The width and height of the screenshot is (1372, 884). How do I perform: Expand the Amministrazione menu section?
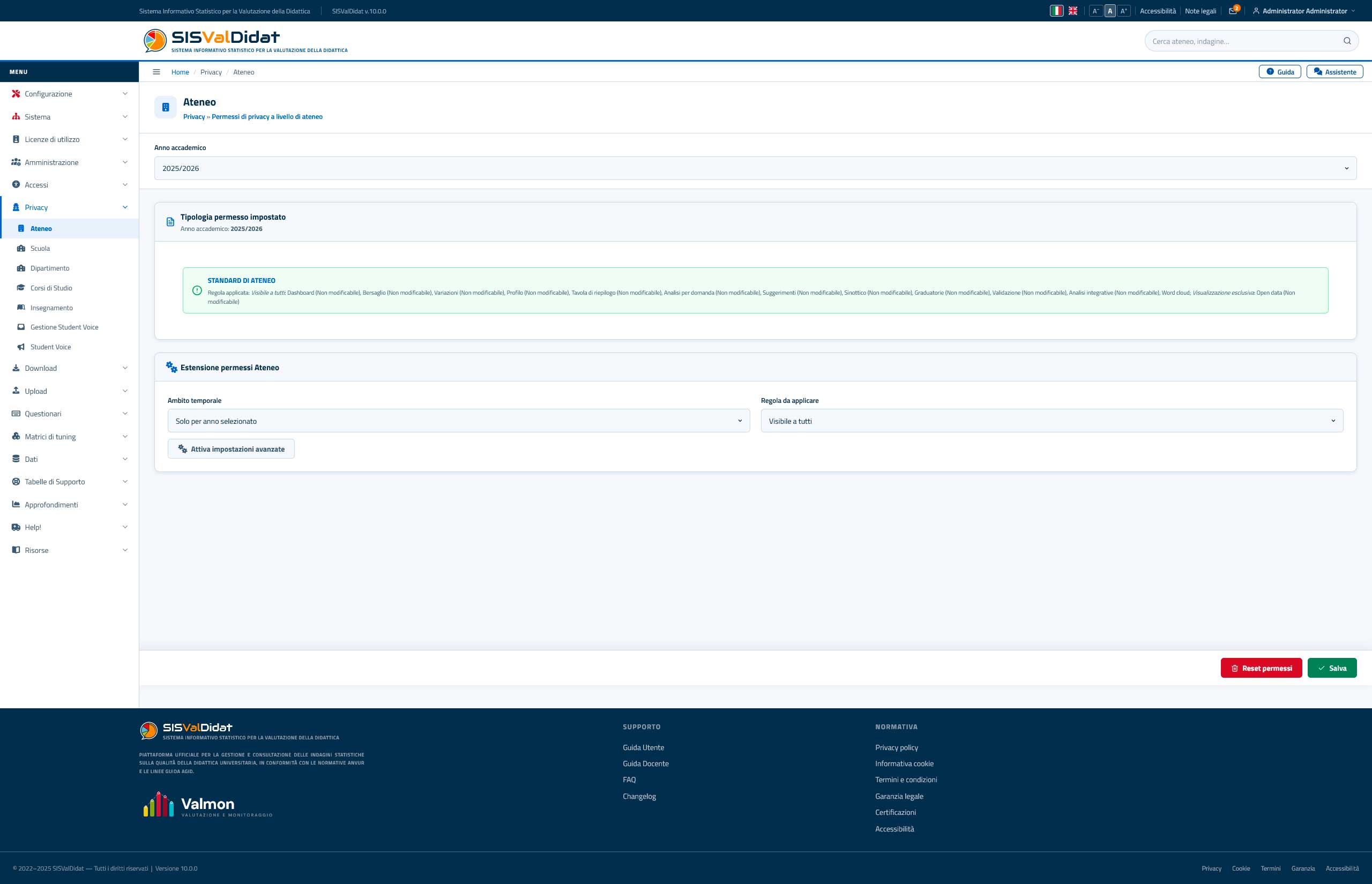click(70, 162)
